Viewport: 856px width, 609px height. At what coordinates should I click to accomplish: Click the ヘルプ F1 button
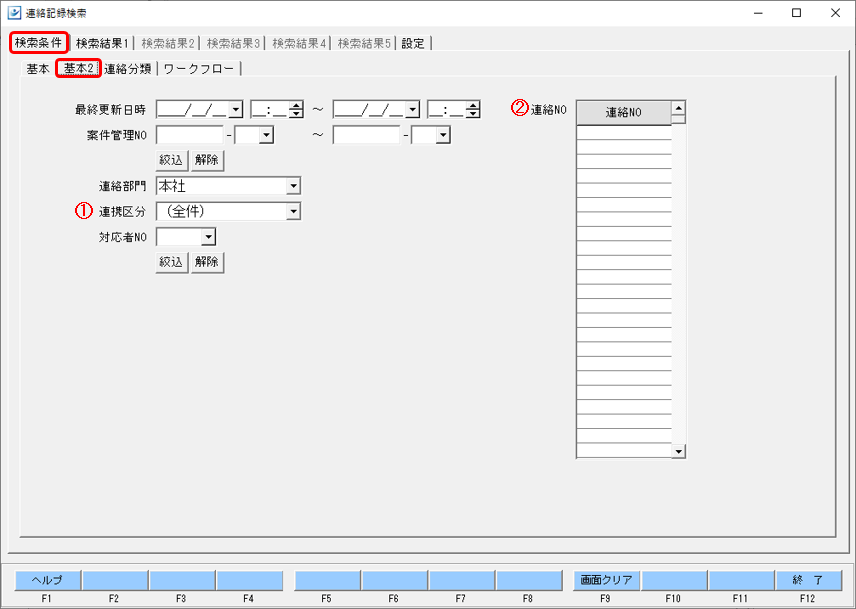pyautogui.click(x=47, y=580)
